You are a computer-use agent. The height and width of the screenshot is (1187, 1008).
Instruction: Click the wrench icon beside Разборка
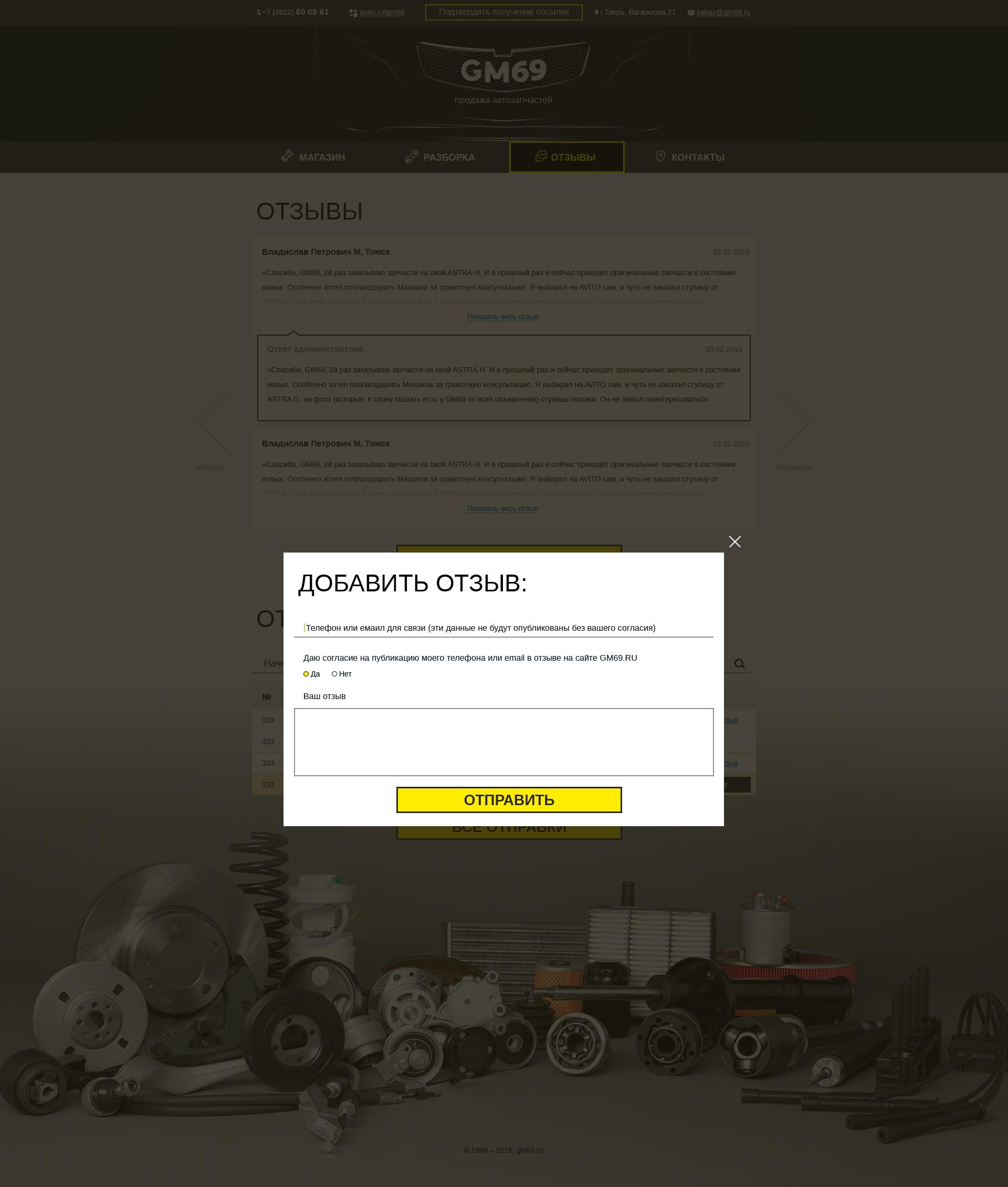pos(412,156)
